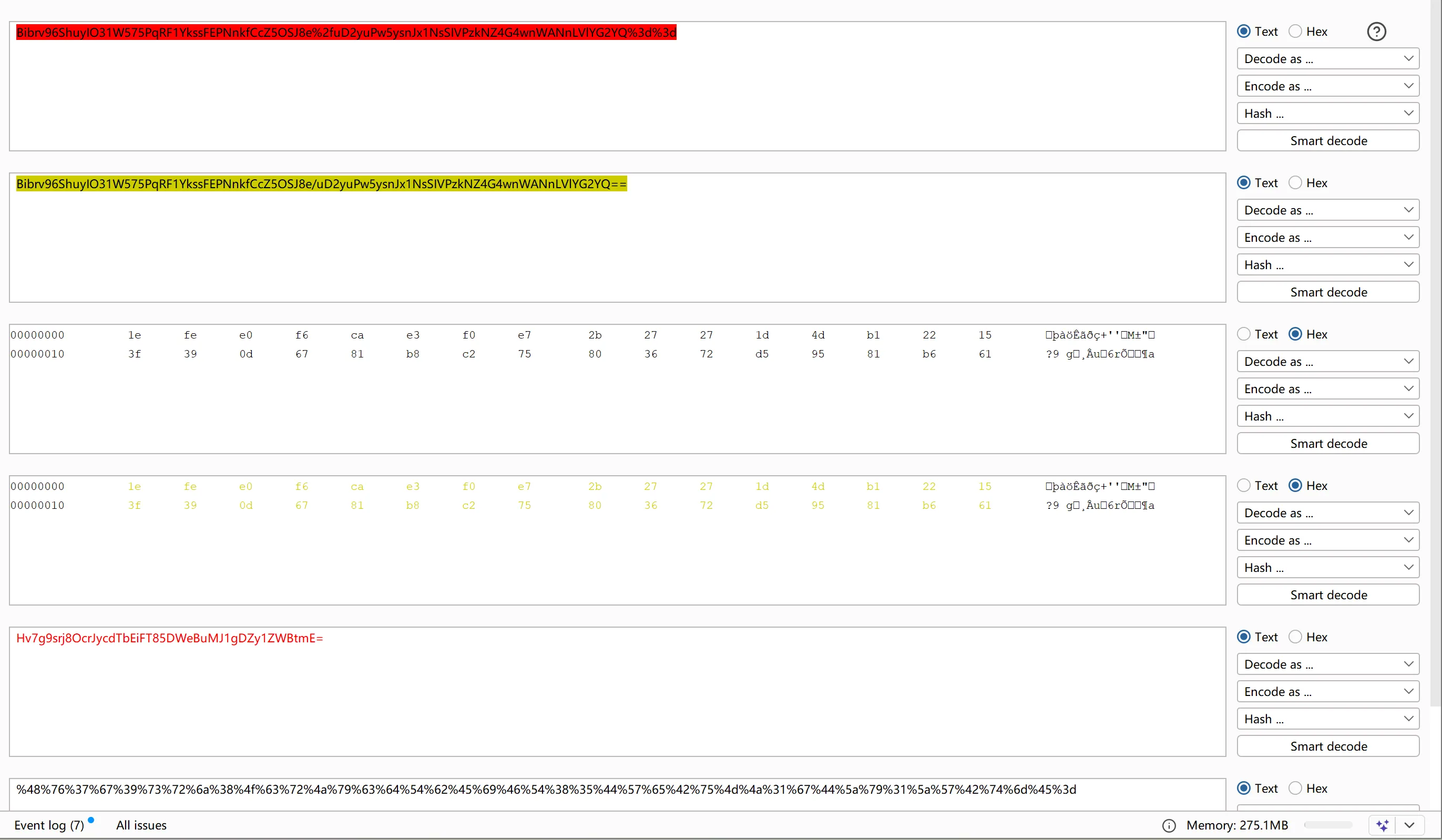Open Hash dropdown for yellow-highlighted YQ== panel
This screenshot has height=840, width=1442.
pyautogui.click(x=1327, y=264)
